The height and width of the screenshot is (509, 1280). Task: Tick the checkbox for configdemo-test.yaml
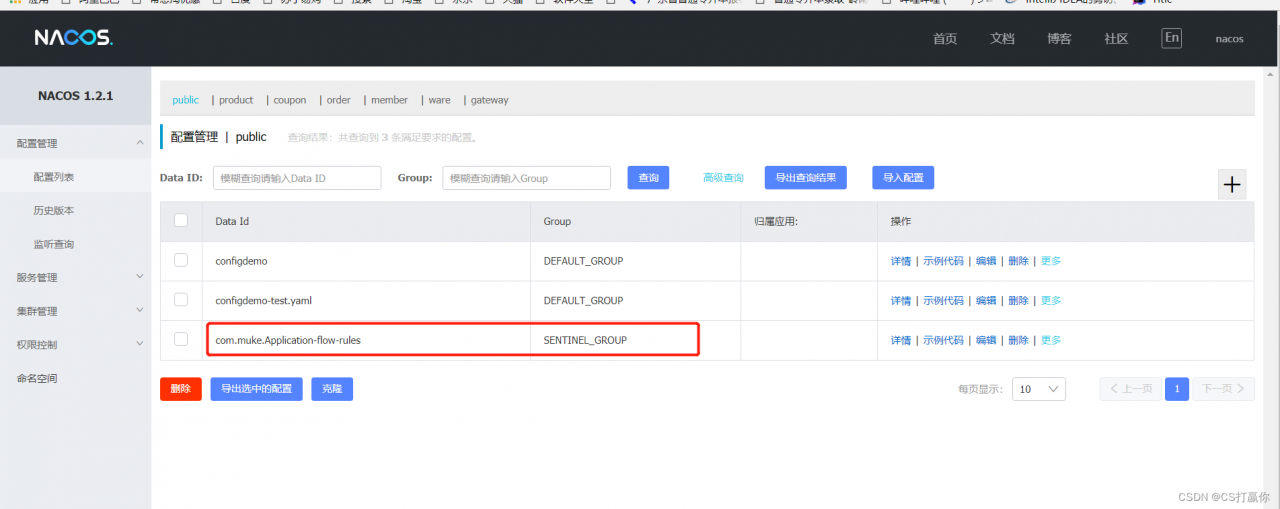click(x=181, y=299)
